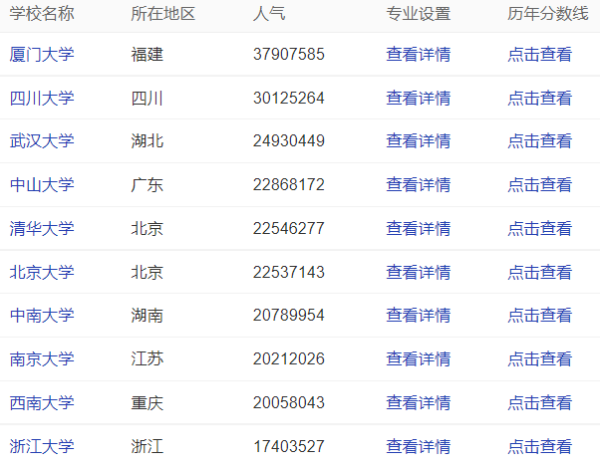Open the 西南大学 school link
This screenshot has width=600, height=465.
pyautogui.click(x=42, y=403)
